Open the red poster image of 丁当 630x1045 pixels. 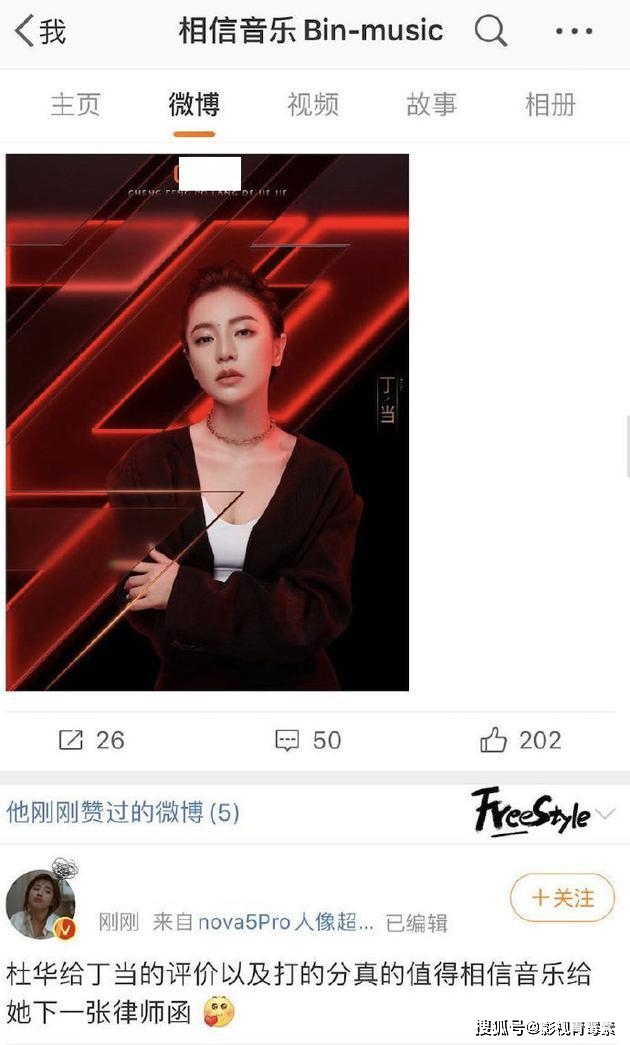click(207, 422)
